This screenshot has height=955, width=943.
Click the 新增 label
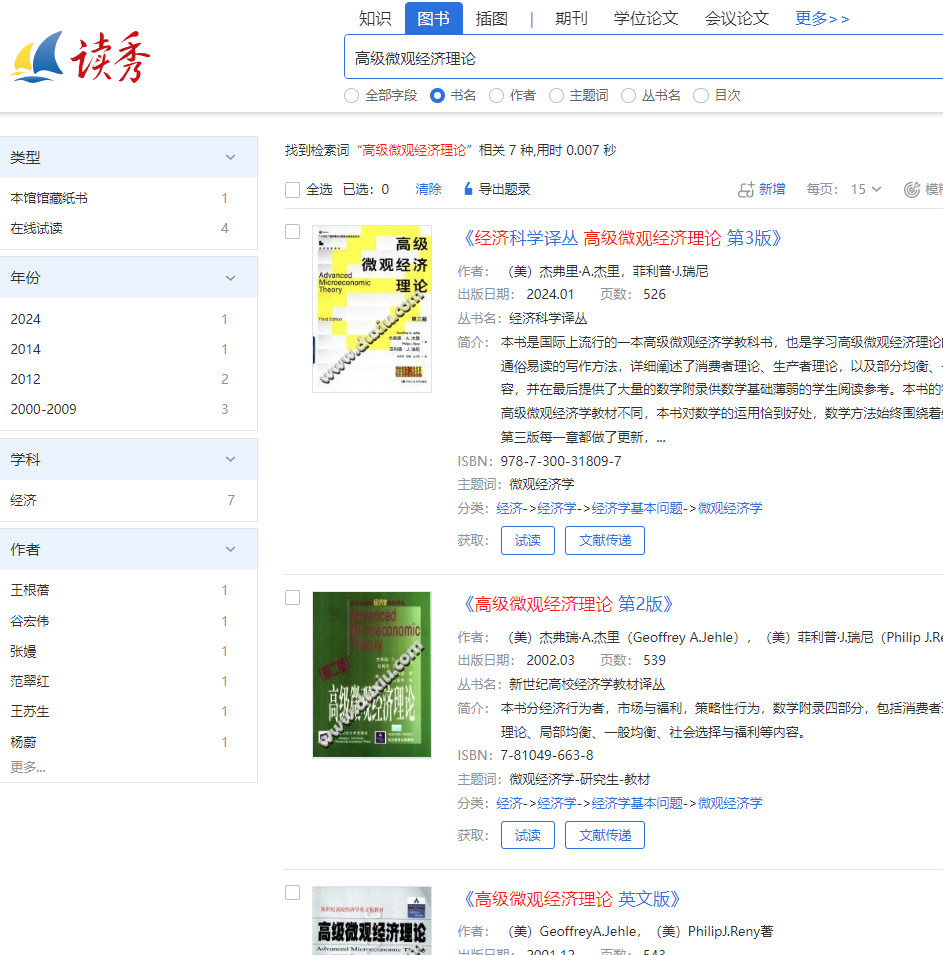[x=772, y=189]
